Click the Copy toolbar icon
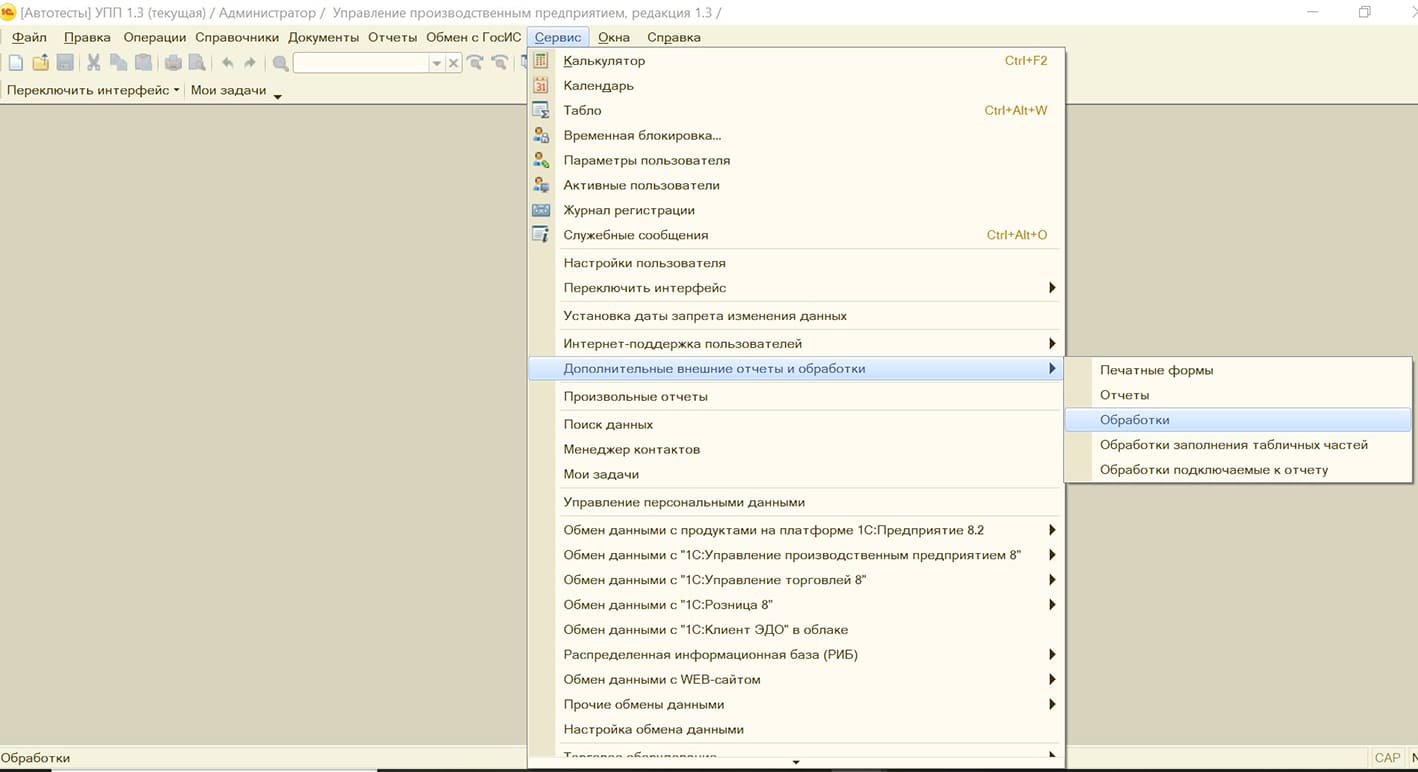1418x772 pixels. tap(119, 63)
